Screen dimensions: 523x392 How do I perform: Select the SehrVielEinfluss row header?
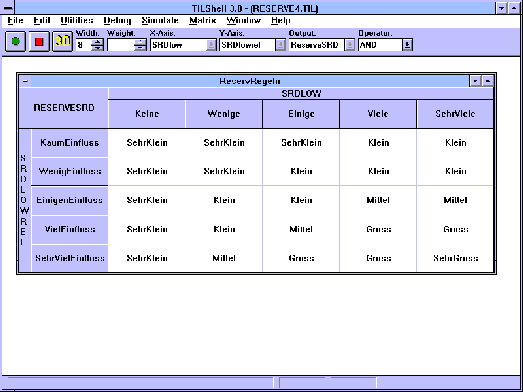point(70,258)
